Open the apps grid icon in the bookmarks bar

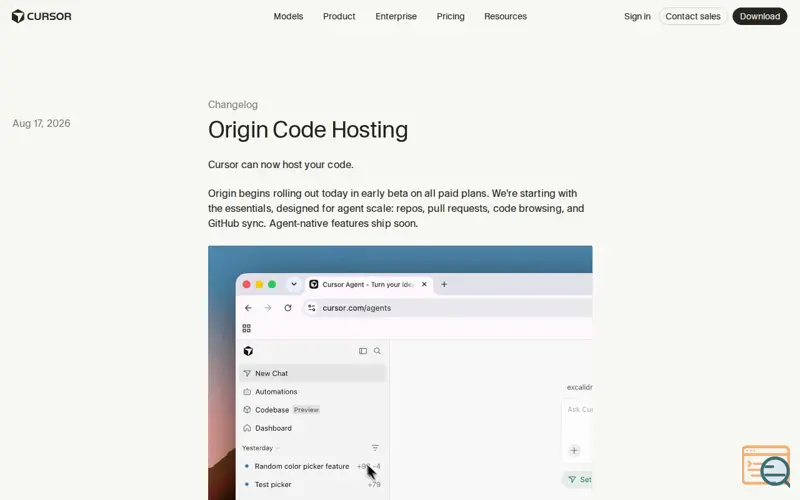(x=246, y=328)
